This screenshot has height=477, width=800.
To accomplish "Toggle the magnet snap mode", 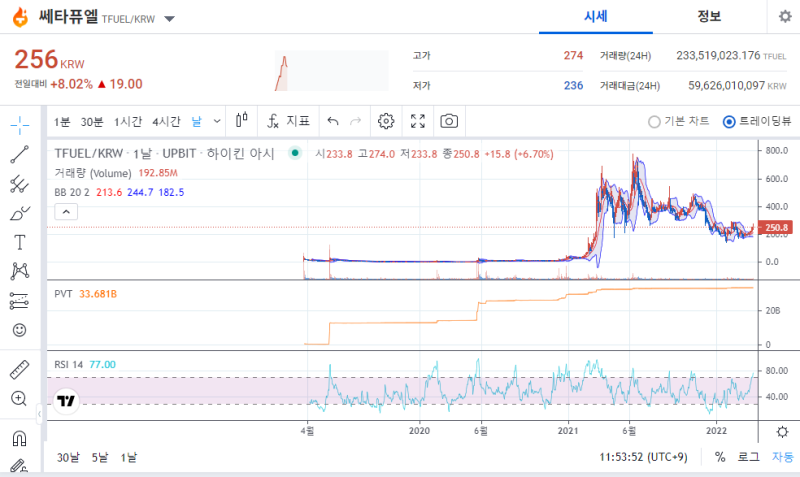I will (19, 438).
